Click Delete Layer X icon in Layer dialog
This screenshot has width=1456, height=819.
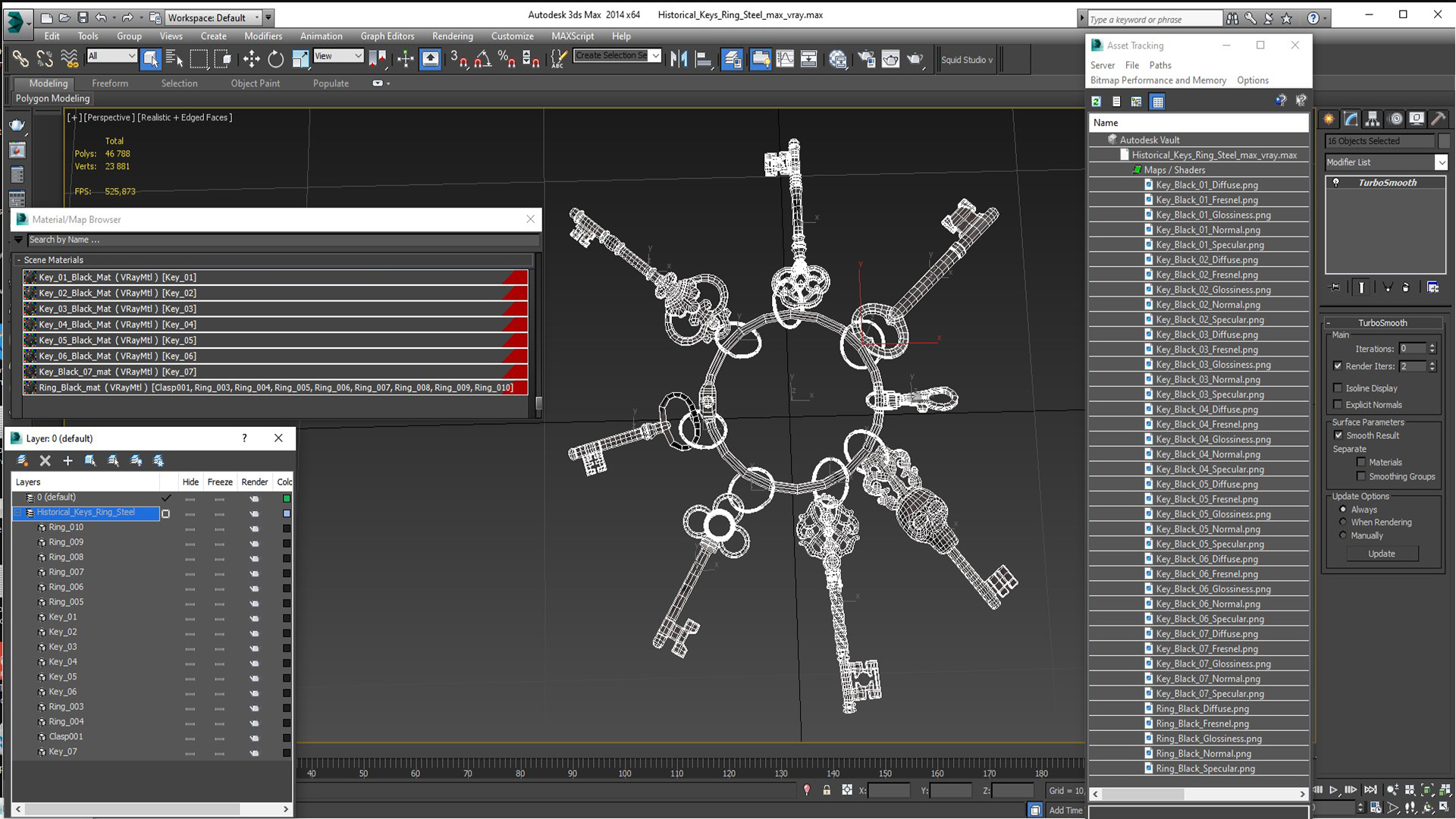click(x=45, y=460)
